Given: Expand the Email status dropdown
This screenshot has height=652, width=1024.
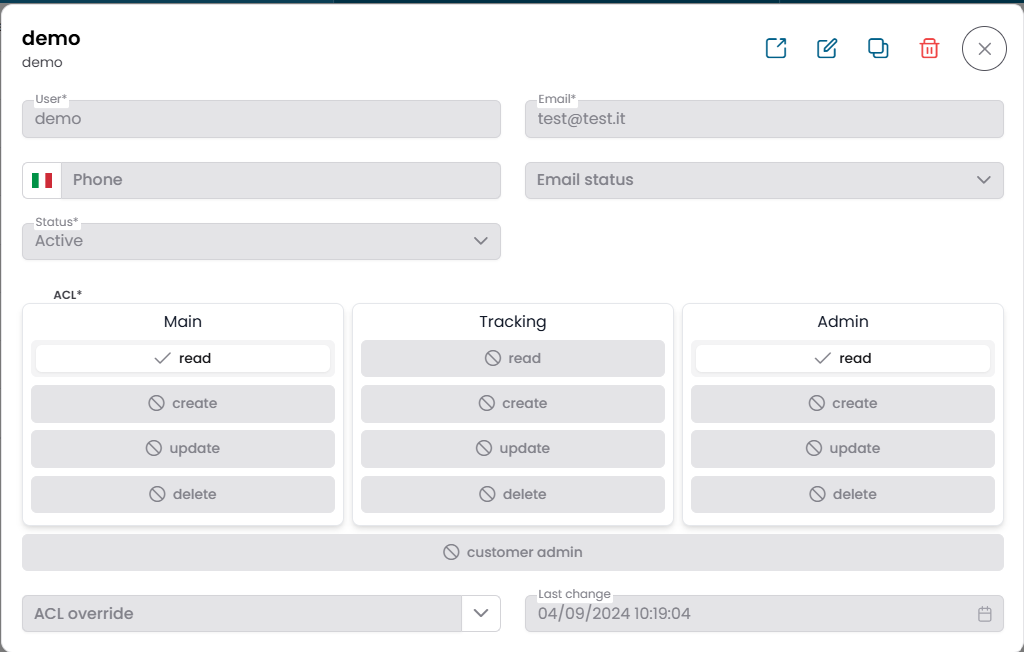Looking at the screenshot, I should click(764, 181).
